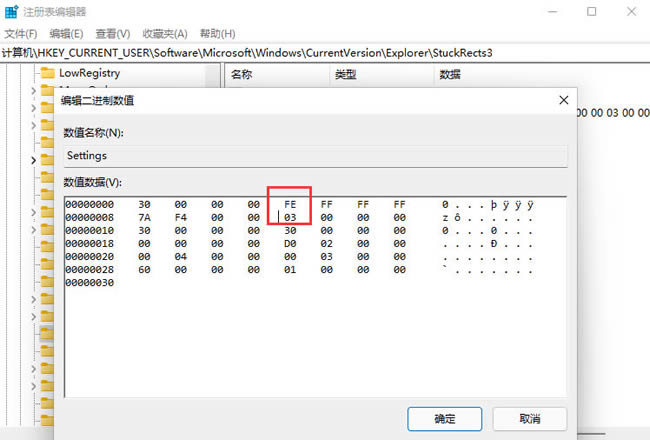Click the Registry Editor app icon
This screenshot has width=650, height=440.
point(11,12)
